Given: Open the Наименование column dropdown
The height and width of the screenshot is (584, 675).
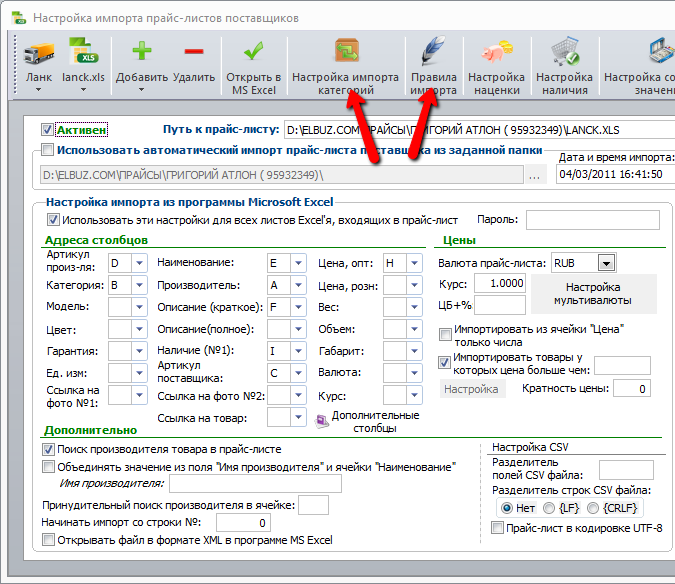Looking at the screenshot, I should 298,263.
